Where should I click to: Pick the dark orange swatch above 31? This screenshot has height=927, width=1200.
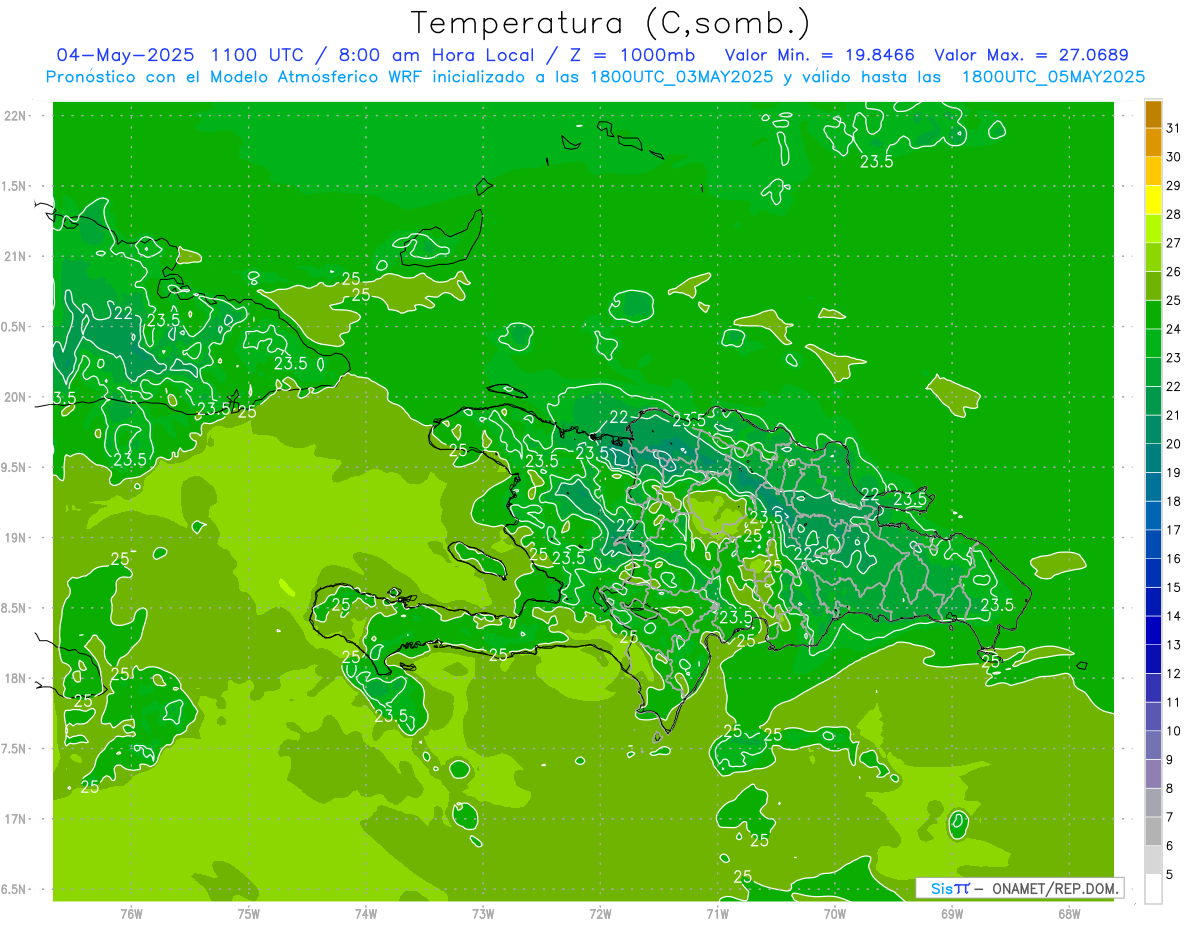click(1153, 114)
